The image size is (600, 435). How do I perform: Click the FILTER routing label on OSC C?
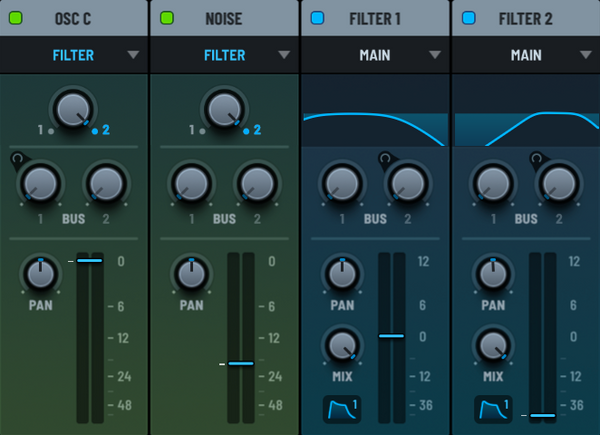[73, 55]
